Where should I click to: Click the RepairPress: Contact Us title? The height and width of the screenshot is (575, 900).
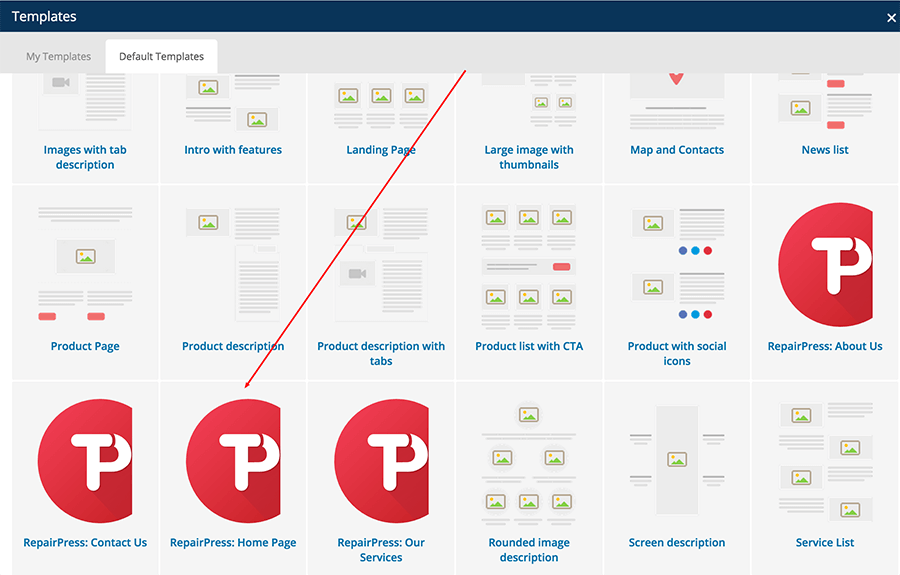(x=85, y=542)
